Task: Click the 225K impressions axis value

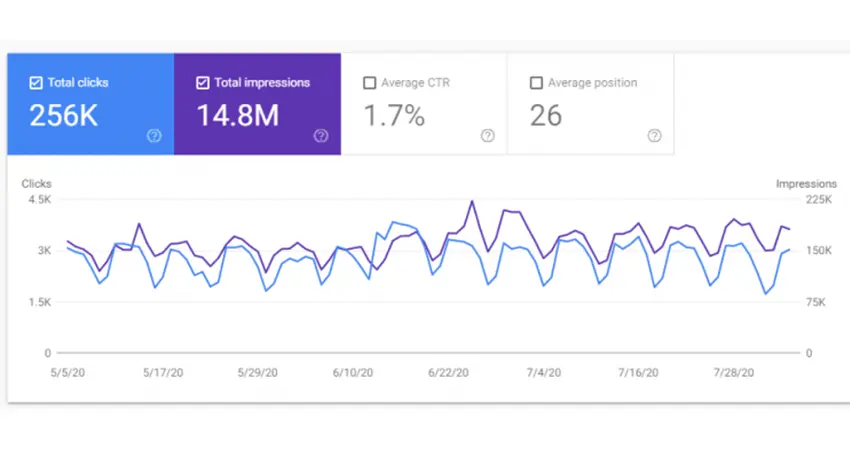Action: (819, 200)
